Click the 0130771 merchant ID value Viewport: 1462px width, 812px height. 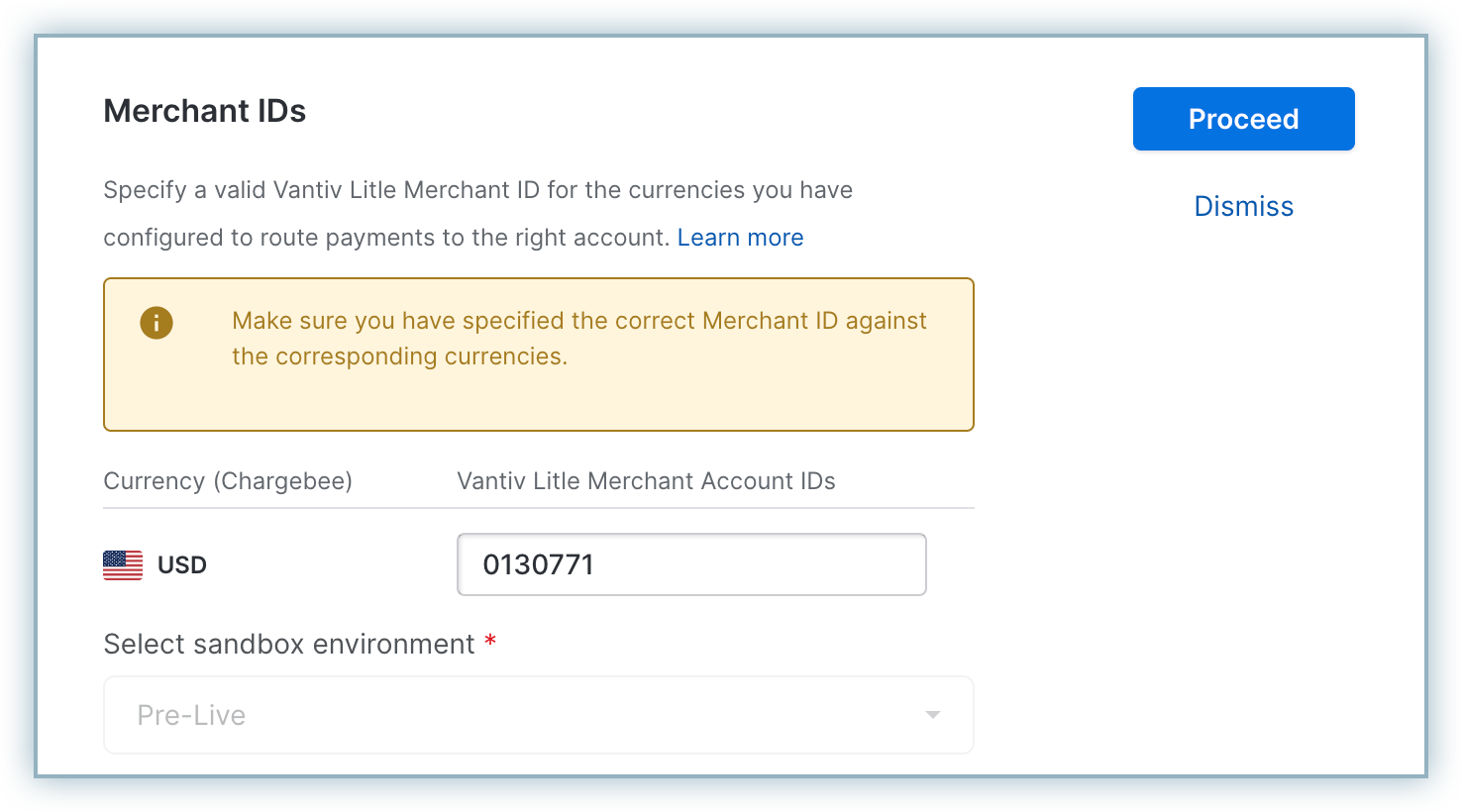pyautogui.click(x=538, y=564)
